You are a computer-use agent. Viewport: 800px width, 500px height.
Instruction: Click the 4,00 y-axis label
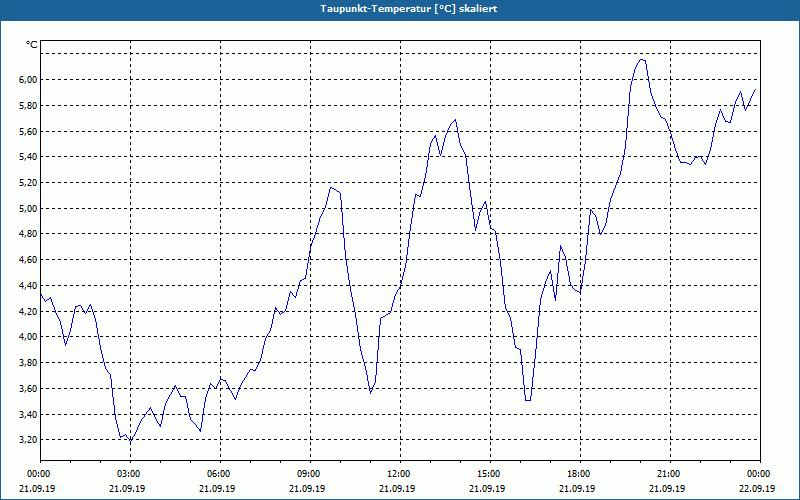[29, 337]
